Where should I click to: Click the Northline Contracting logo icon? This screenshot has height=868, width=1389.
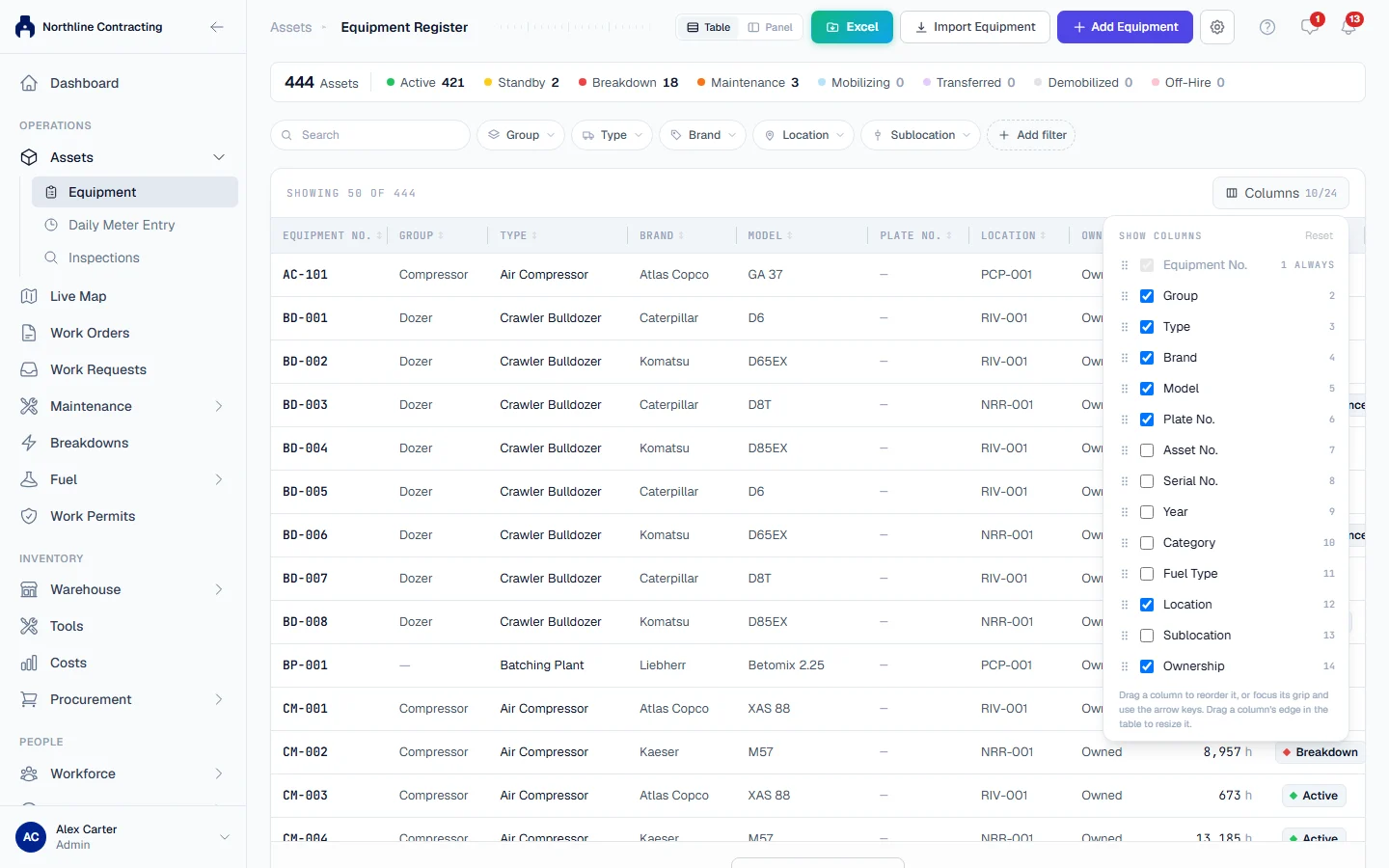[x=25, y=27]
